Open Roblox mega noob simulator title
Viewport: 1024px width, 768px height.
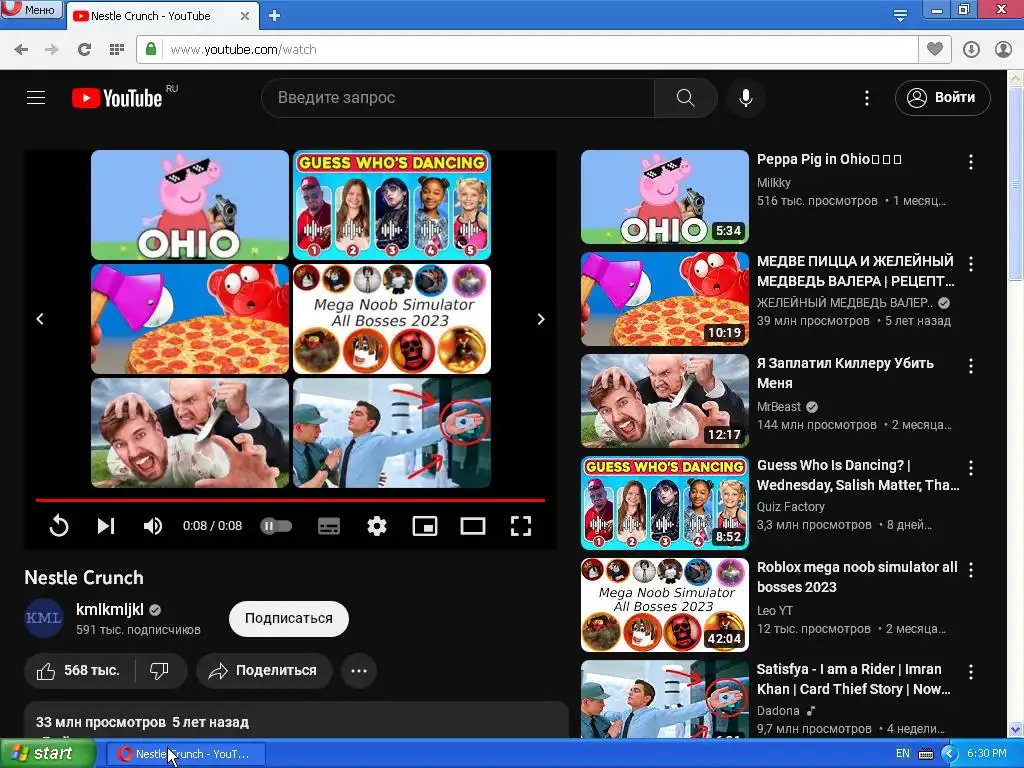pyautogui.click(x=857, y=577)
